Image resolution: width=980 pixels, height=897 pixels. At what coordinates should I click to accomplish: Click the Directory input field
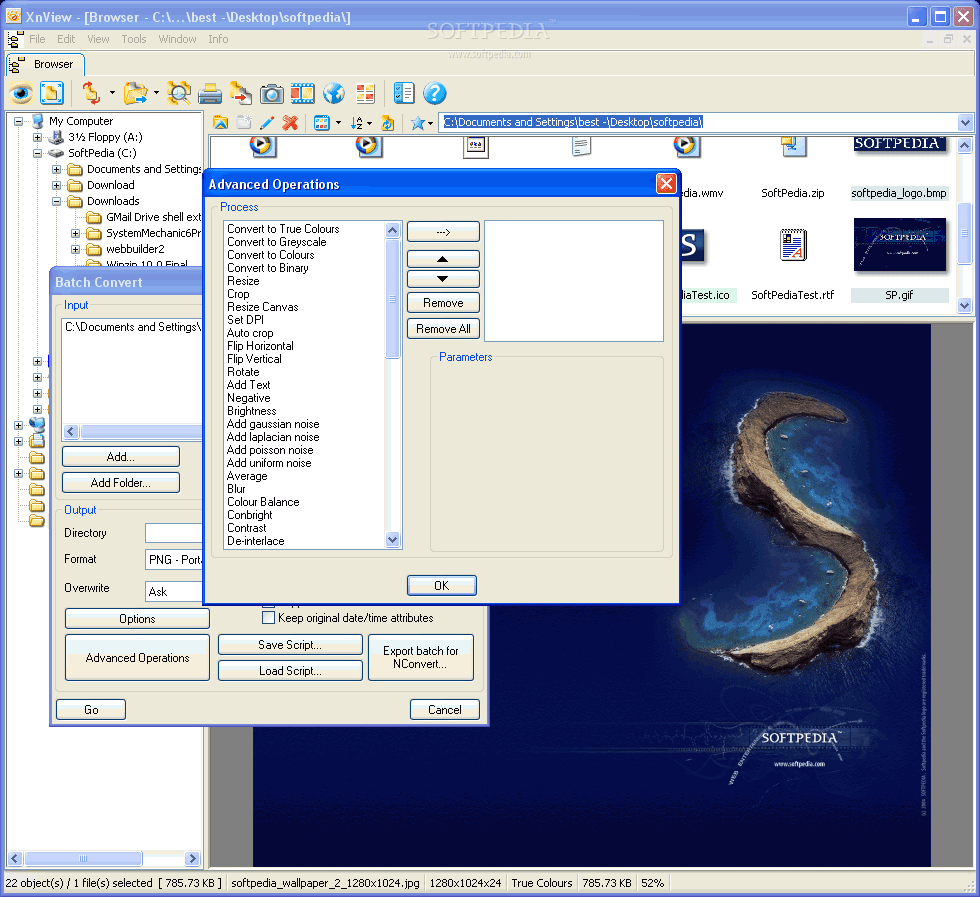(174, 533)
